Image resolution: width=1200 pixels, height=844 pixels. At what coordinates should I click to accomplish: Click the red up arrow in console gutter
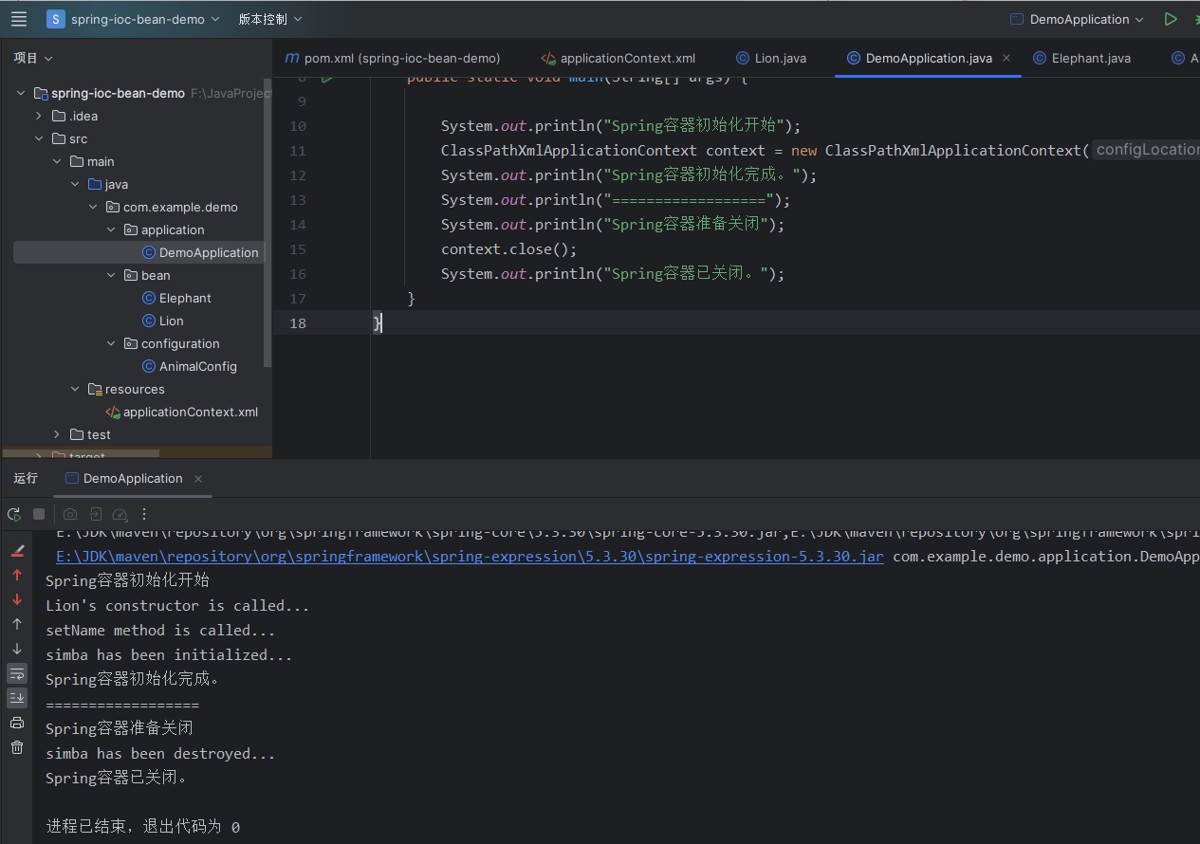tap(17, 575)
